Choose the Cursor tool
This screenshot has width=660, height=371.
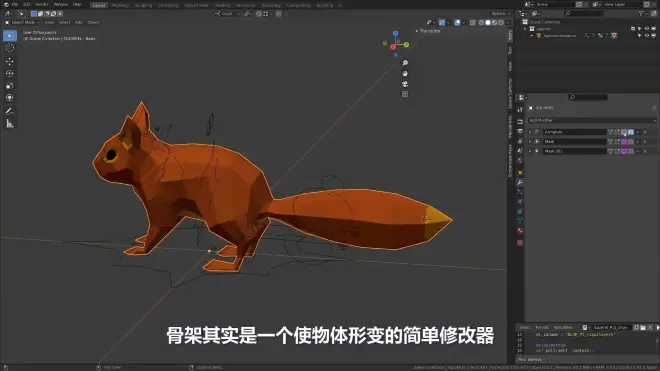click(x=10, y=48)
